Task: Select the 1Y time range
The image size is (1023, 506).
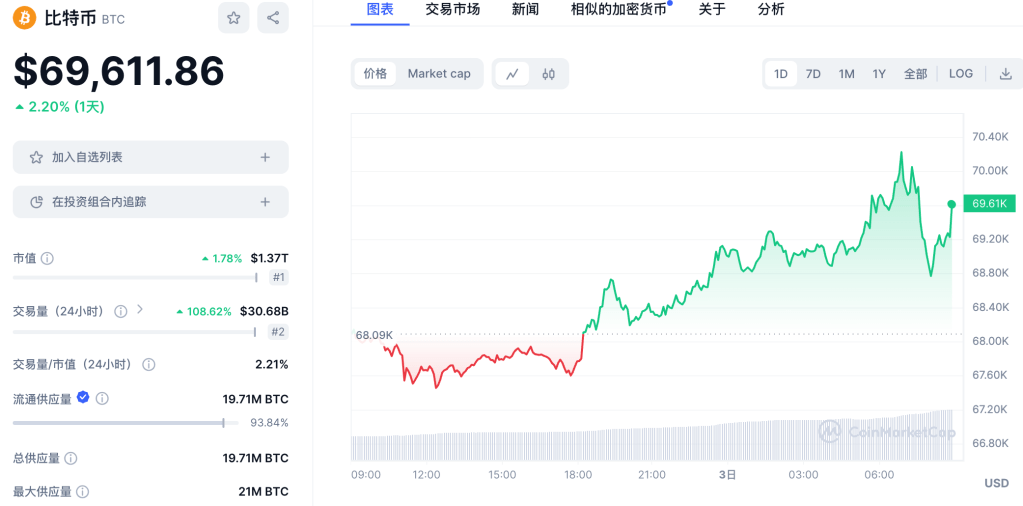Action: click(879, 74)
